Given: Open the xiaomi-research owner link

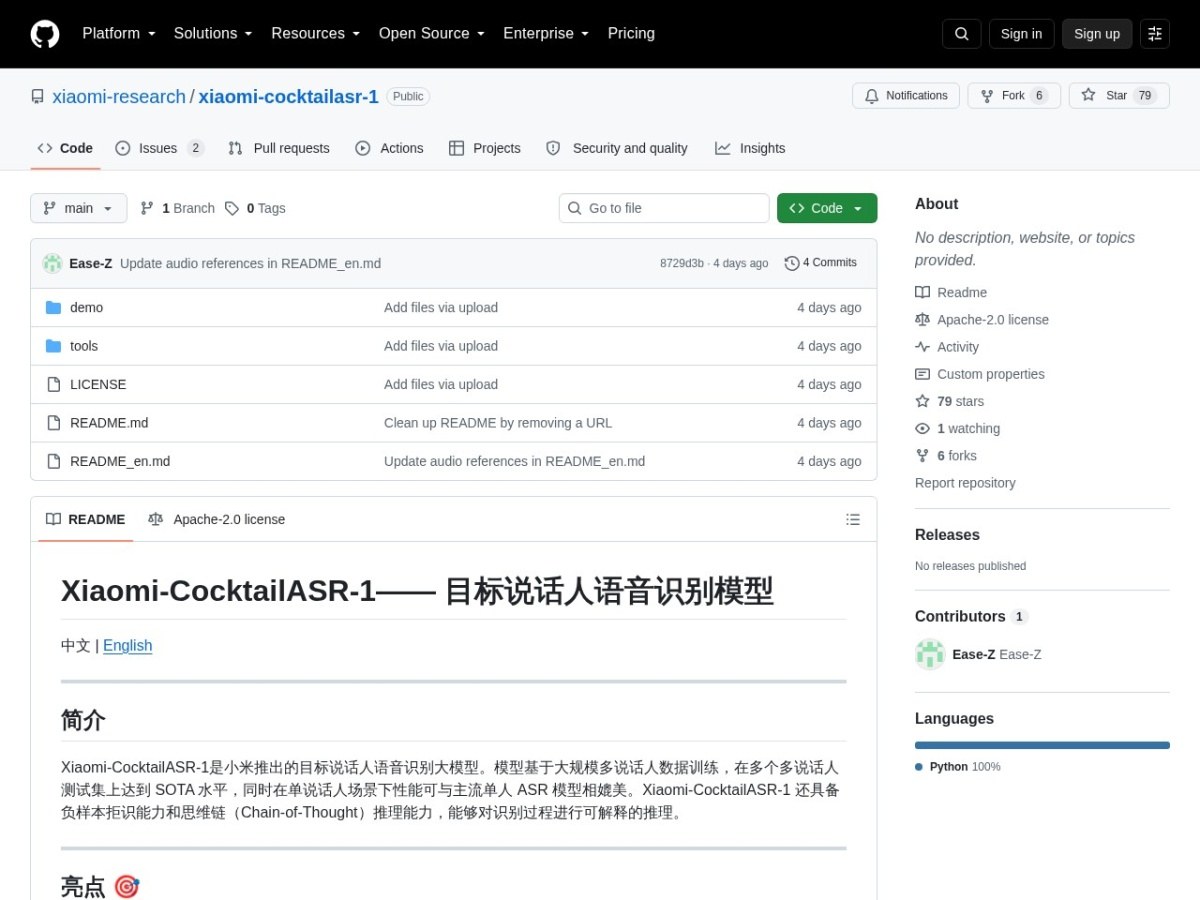Looking at the screenshot, I should click(119, 97).
